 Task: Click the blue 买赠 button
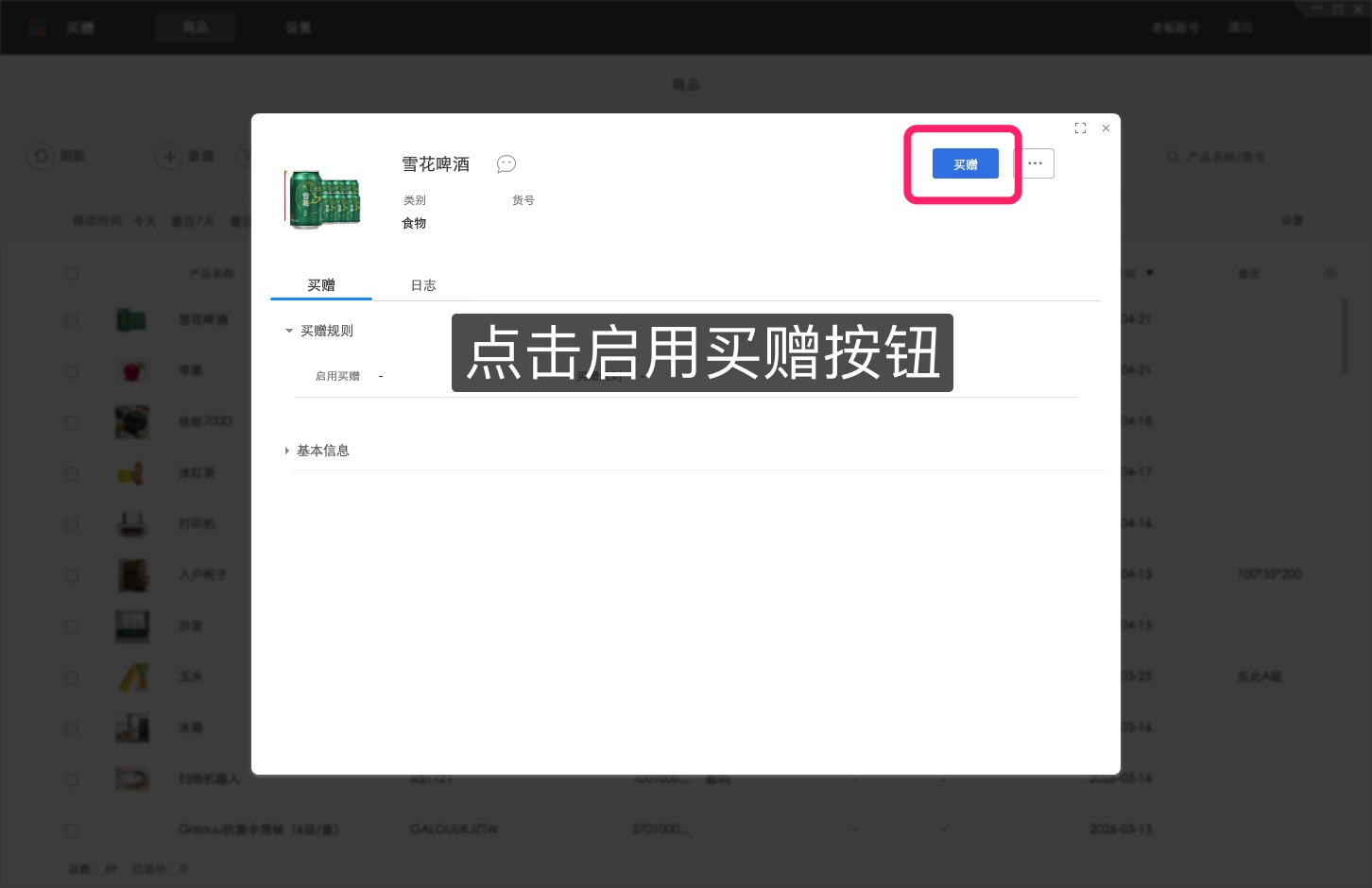[965, 164]
